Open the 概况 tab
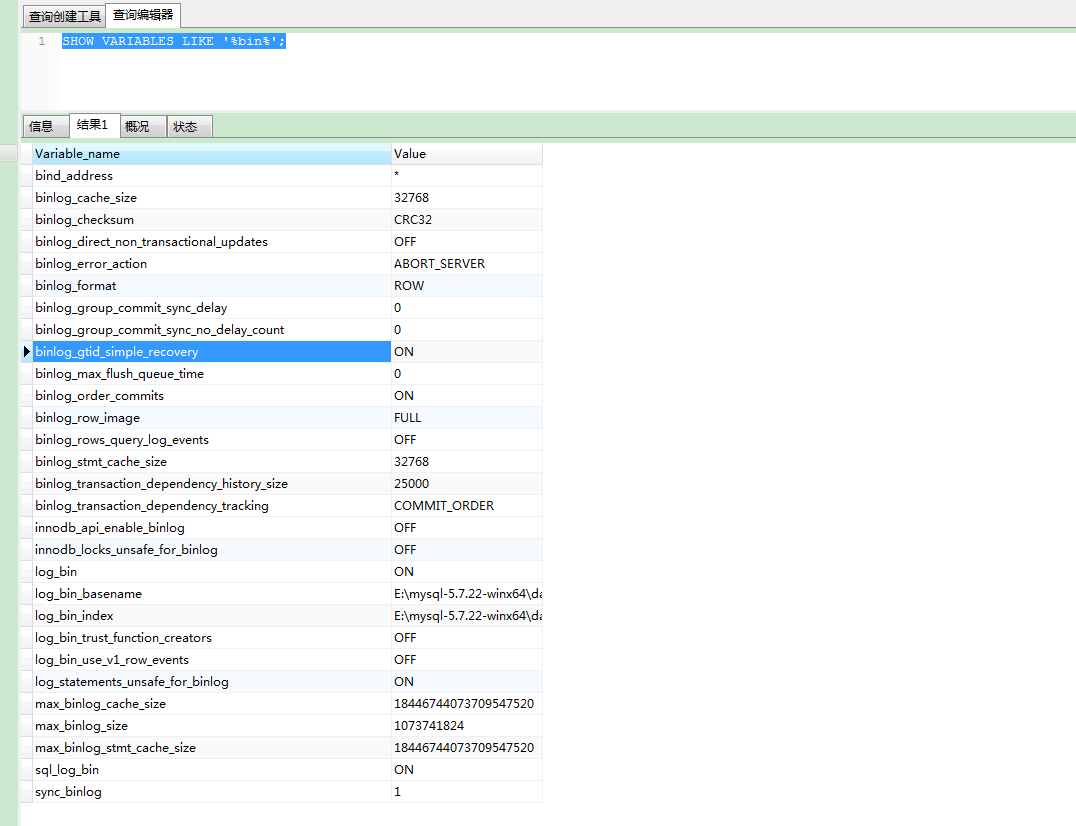 point(137,126)
